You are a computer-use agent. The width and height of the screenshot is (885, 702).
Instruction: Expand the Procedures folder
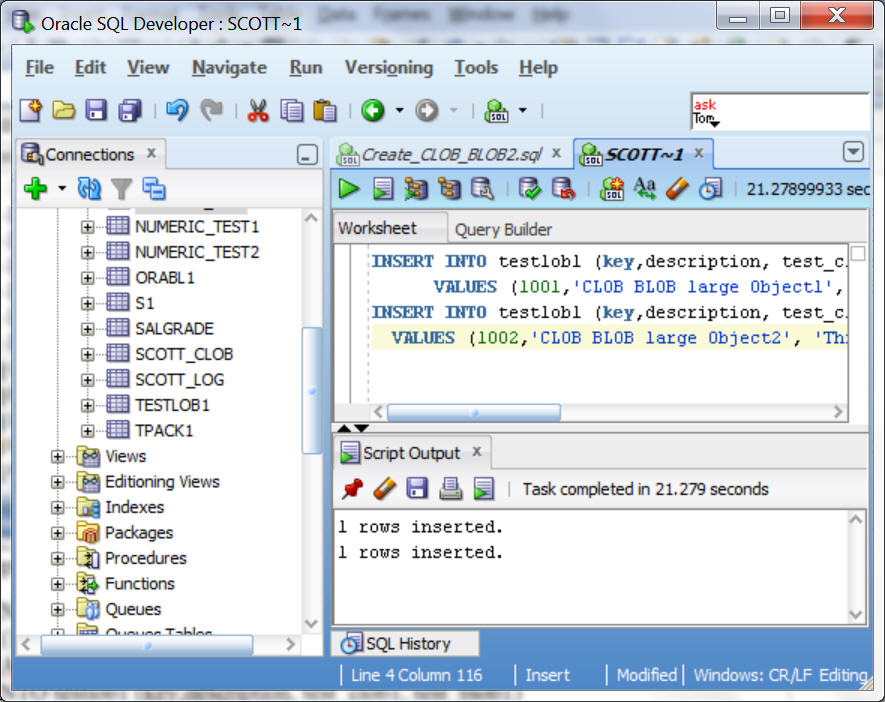pos(57,558)
